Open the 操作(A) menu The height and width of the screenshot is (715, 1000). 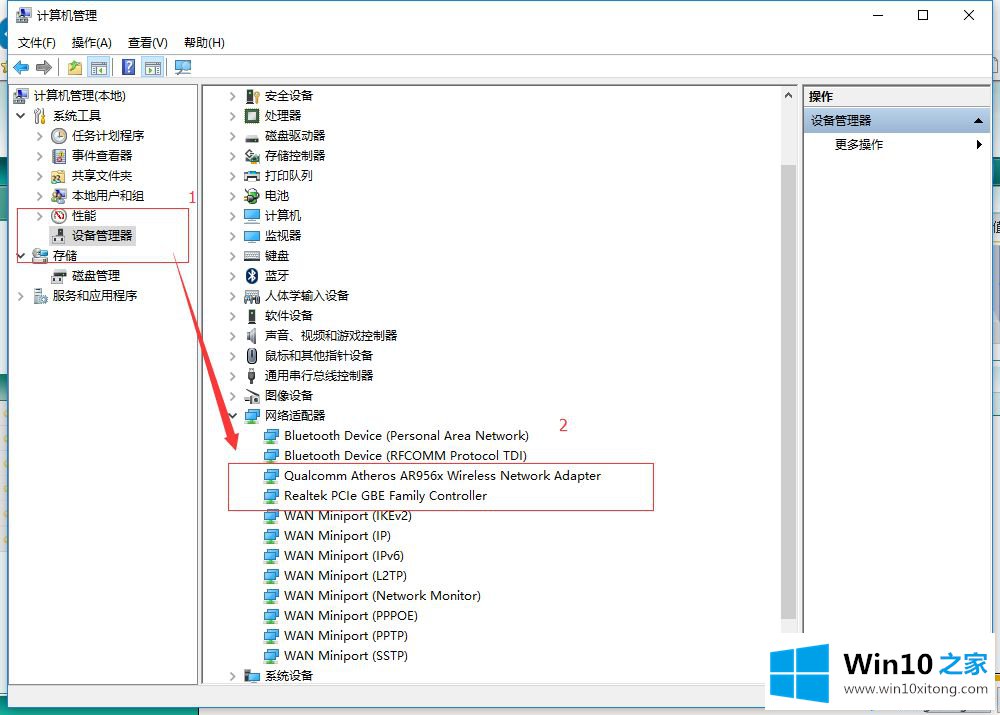[92, 43]
